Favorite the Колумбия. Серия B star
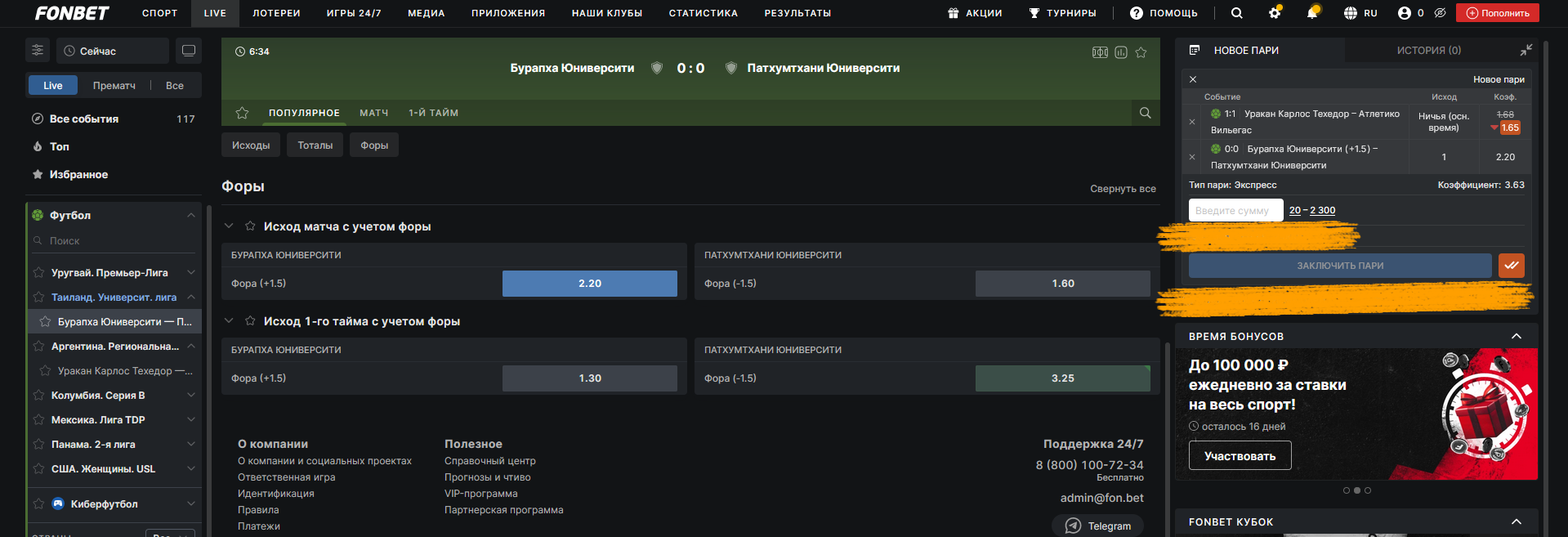This screenshot has width=1568, height=537. point(38,395)
